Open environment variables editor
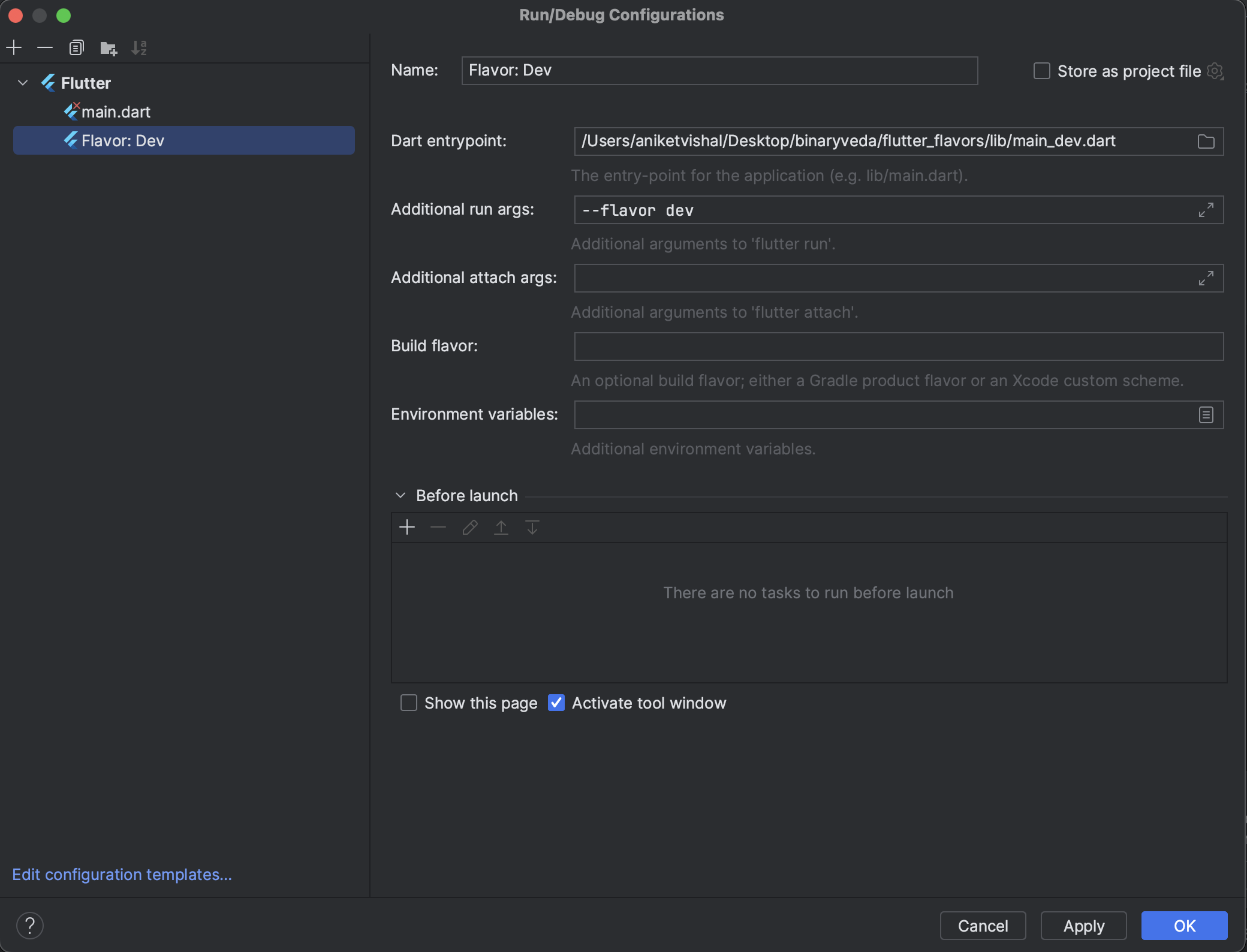1247x952 pixels. [1206, 415]
